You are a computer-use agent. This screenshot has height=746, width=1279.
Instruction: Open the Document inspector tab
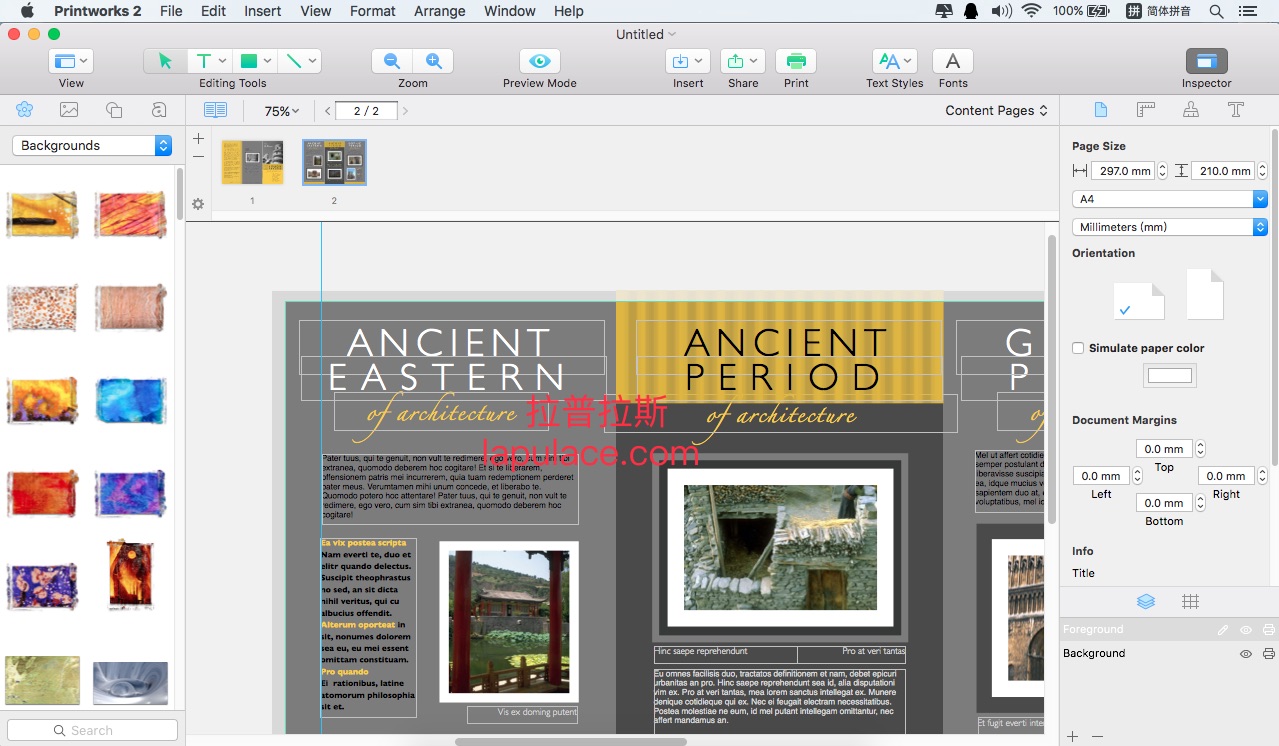[x=1101, y=110]
